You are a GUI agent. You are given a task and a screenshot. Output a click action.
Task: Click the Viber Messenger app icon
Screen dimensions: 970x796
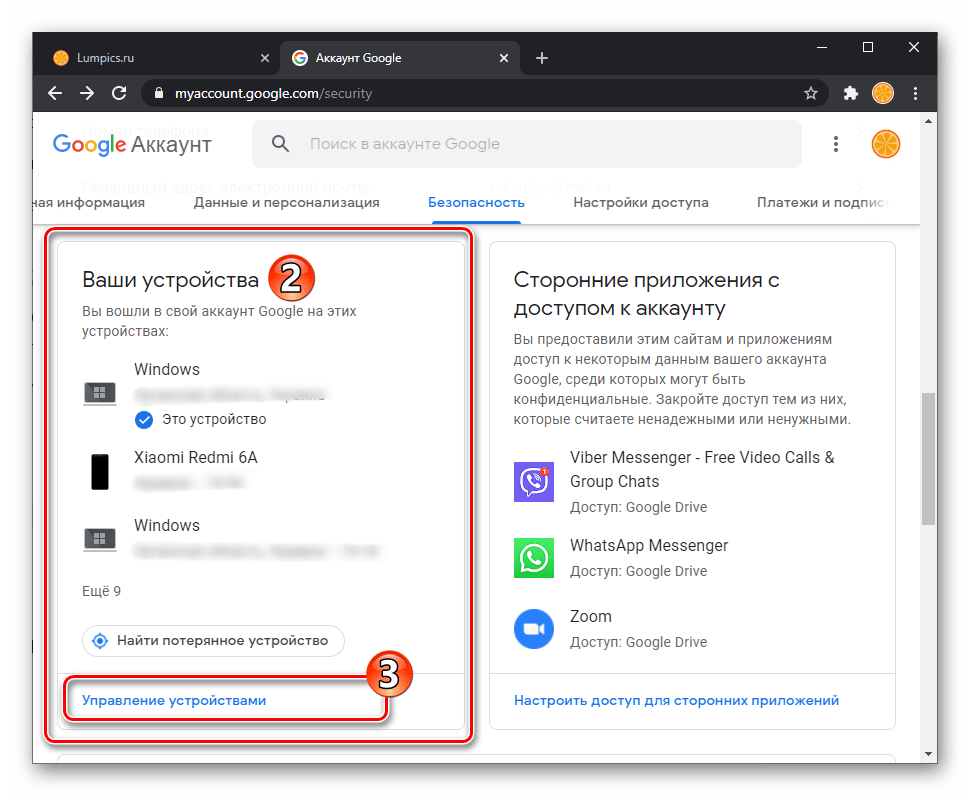pos(533,481)
